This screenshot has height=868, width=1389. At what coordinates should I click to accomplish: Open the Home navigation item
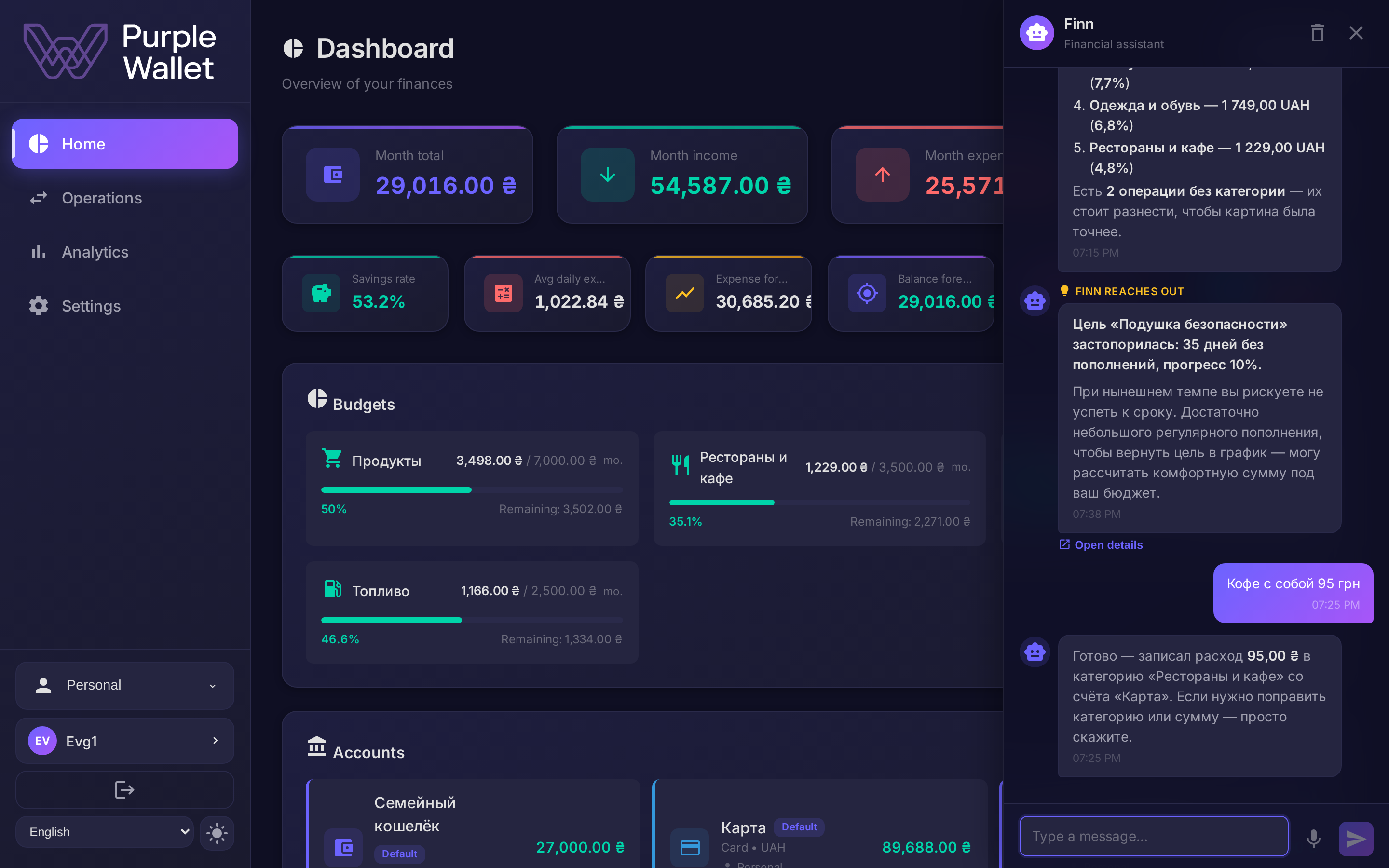(x=124, y=144)
